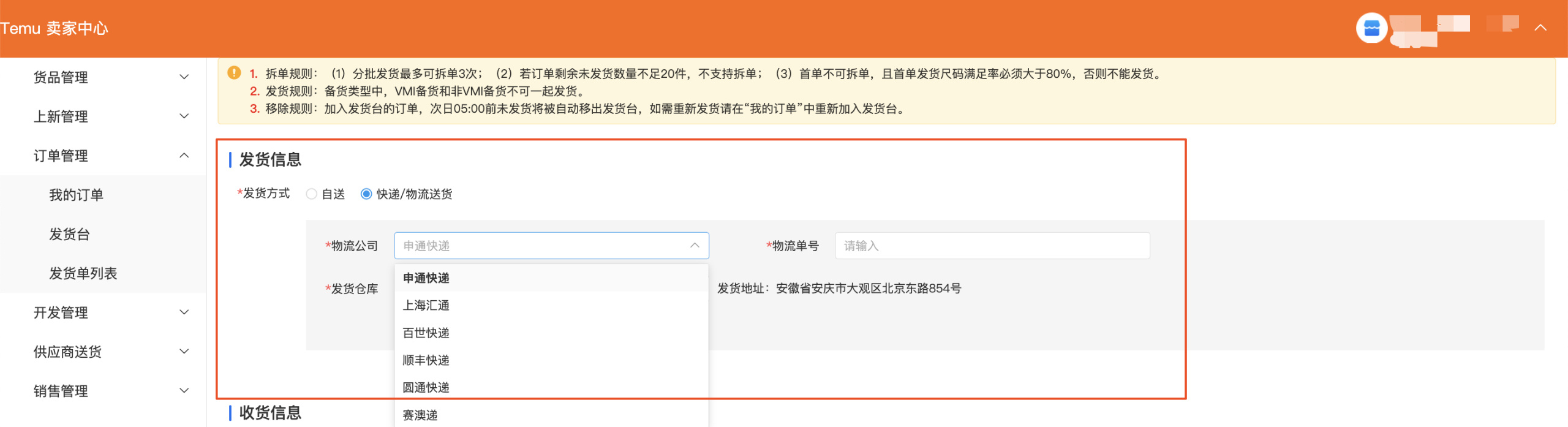1568x427 pixels.
Task: Click the orange warning notice icon
Action: [x=234, y=73]
